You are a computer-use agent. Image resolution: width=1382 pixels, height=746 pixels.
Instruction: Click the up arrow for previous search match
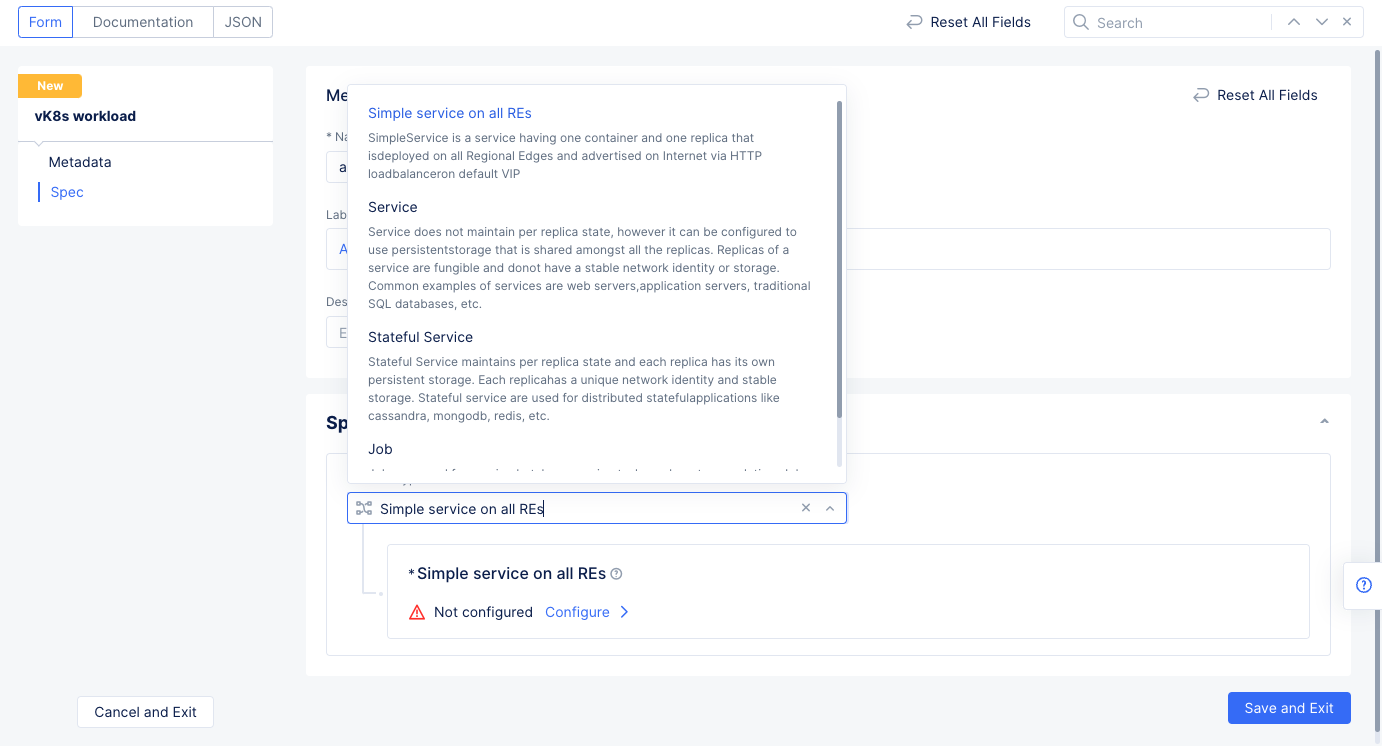pyautogui.click(x=1294, y=21)
